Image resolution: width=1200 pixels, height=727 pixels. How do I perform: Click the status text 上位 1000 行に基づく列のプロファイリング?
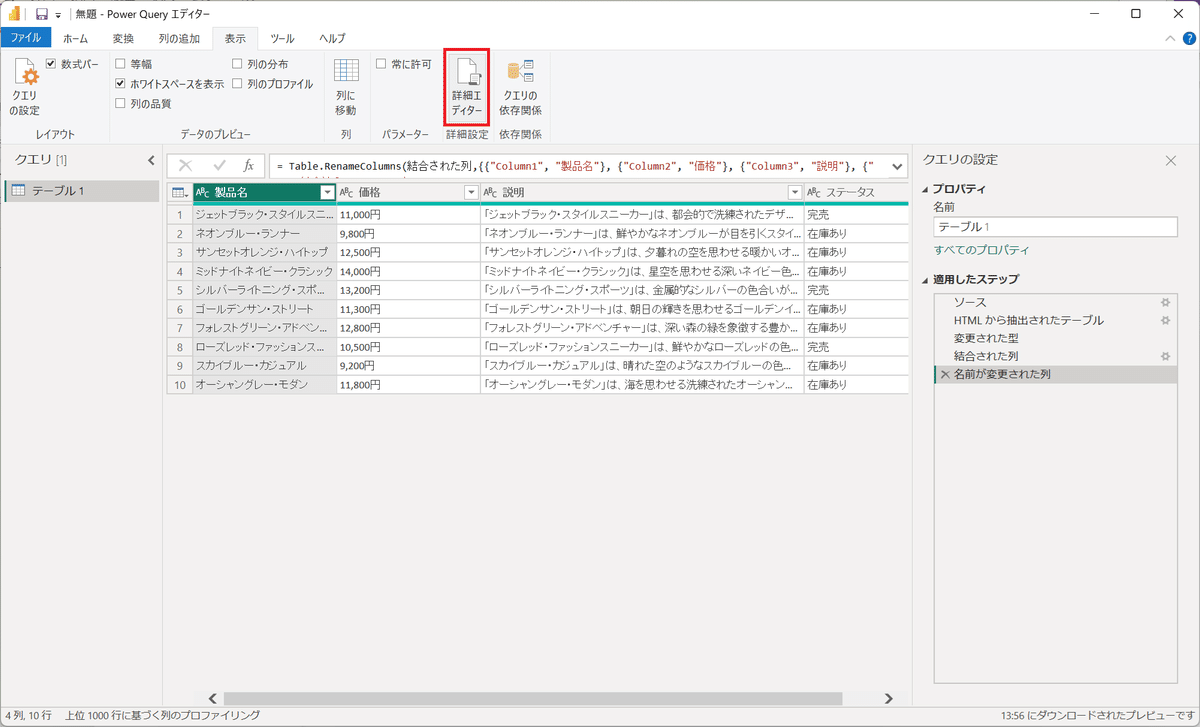[163, 716]
